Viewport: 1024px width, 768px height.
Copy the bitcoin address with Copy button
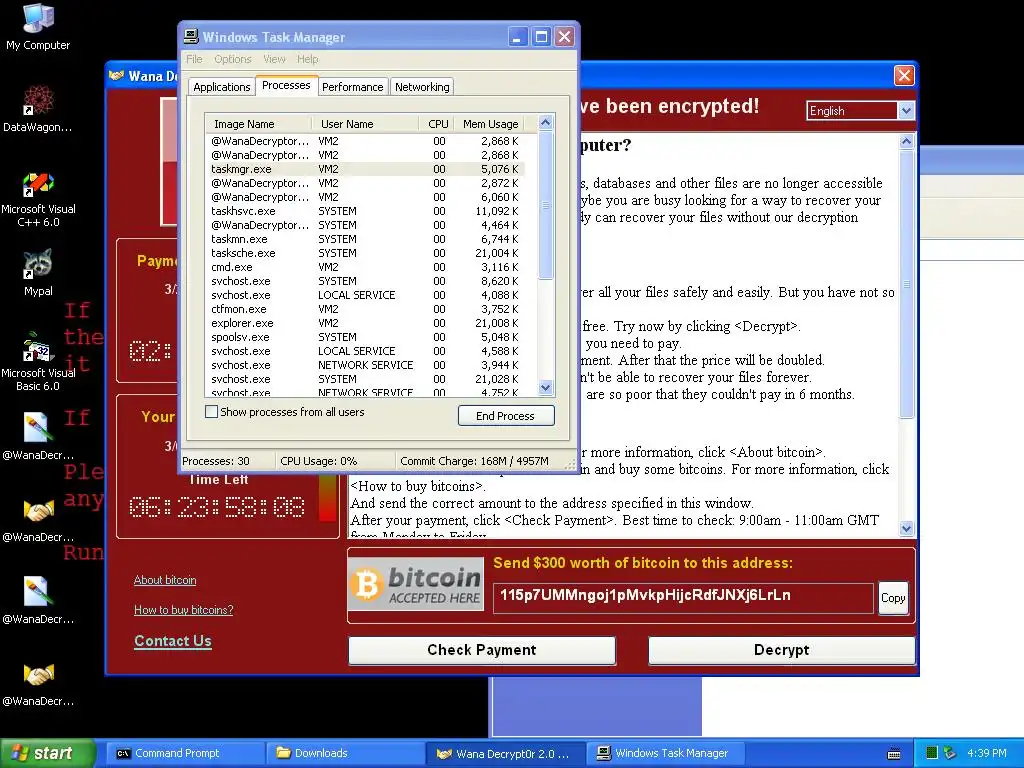click(x=893, y=598)
